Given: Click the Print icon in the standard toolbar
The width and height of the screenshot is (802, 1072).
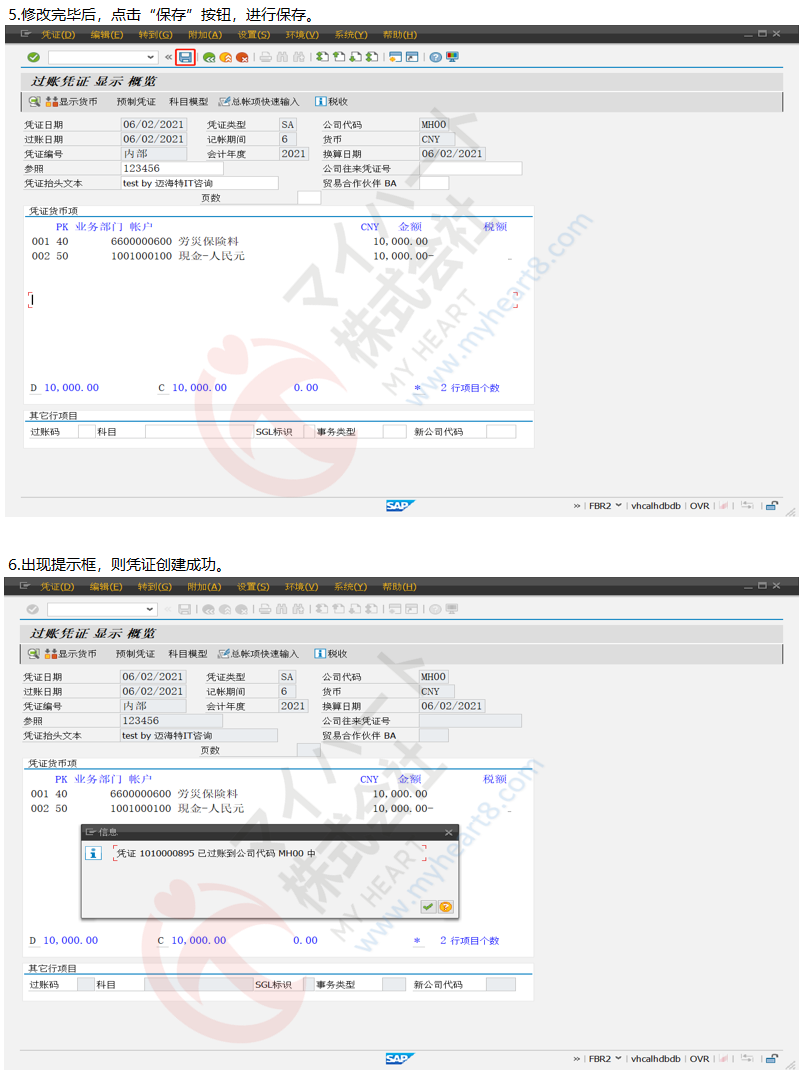Looking at the screenshot, I should 264,57.
